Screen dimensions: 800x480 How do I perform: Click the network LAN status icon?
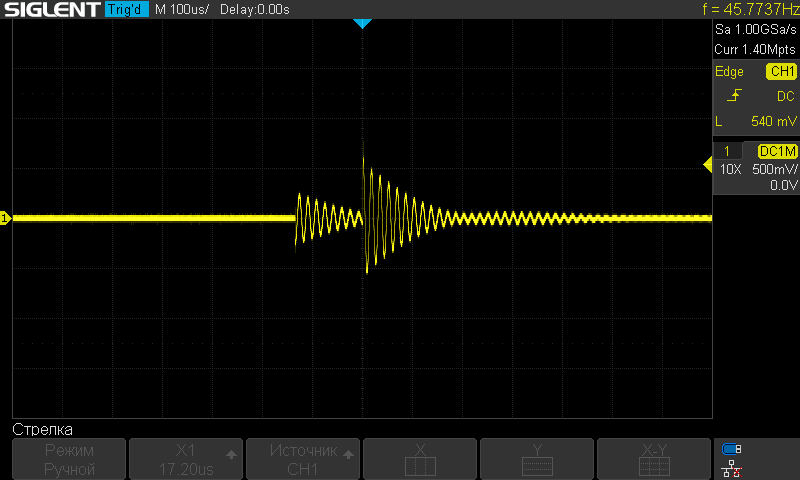click(x=733, y=467)
